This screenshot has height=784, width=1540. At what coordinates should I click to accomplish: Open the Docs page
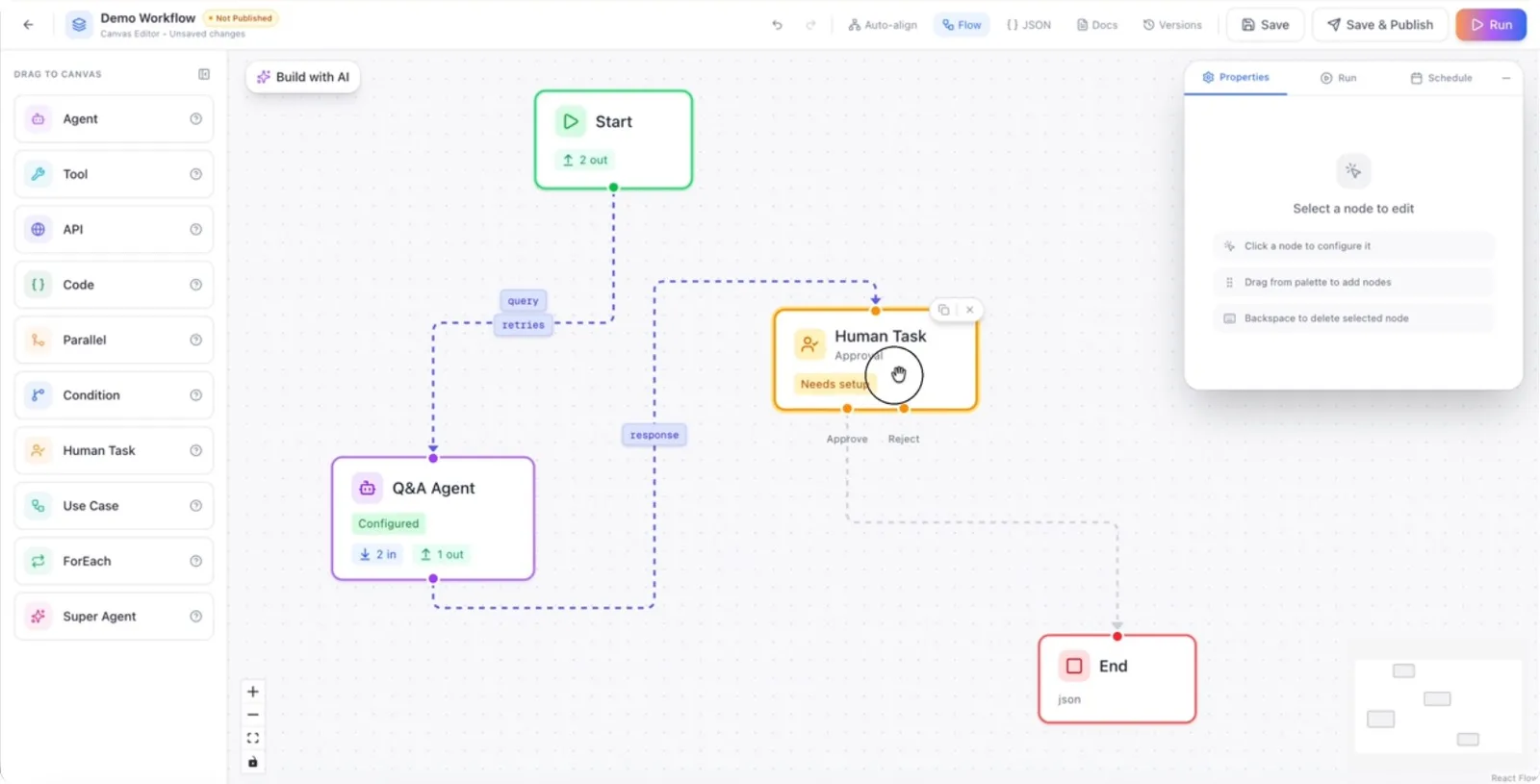point(1097,25)
